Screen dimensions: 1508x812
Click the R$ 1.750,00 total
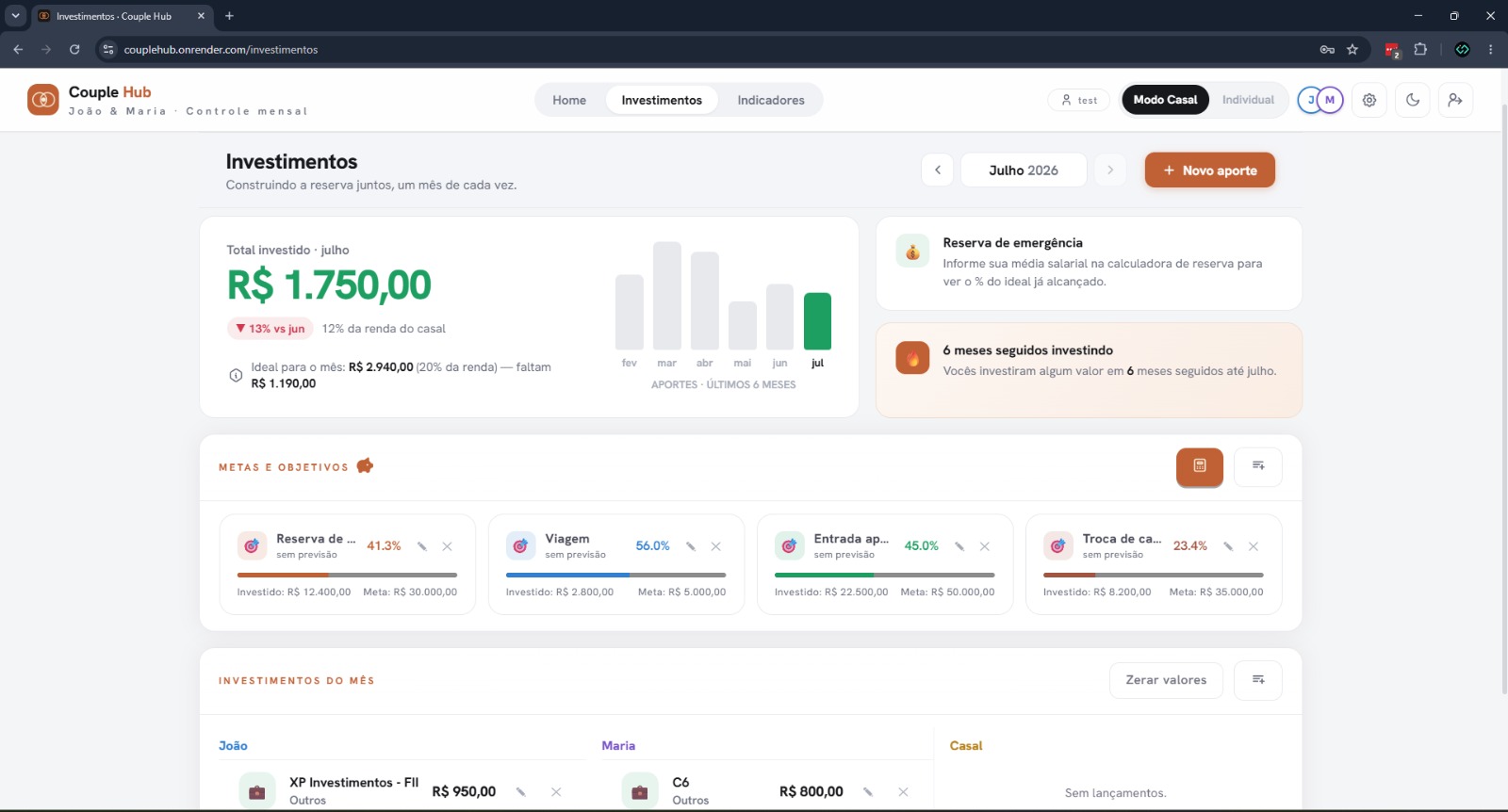(x=329, y=284)
